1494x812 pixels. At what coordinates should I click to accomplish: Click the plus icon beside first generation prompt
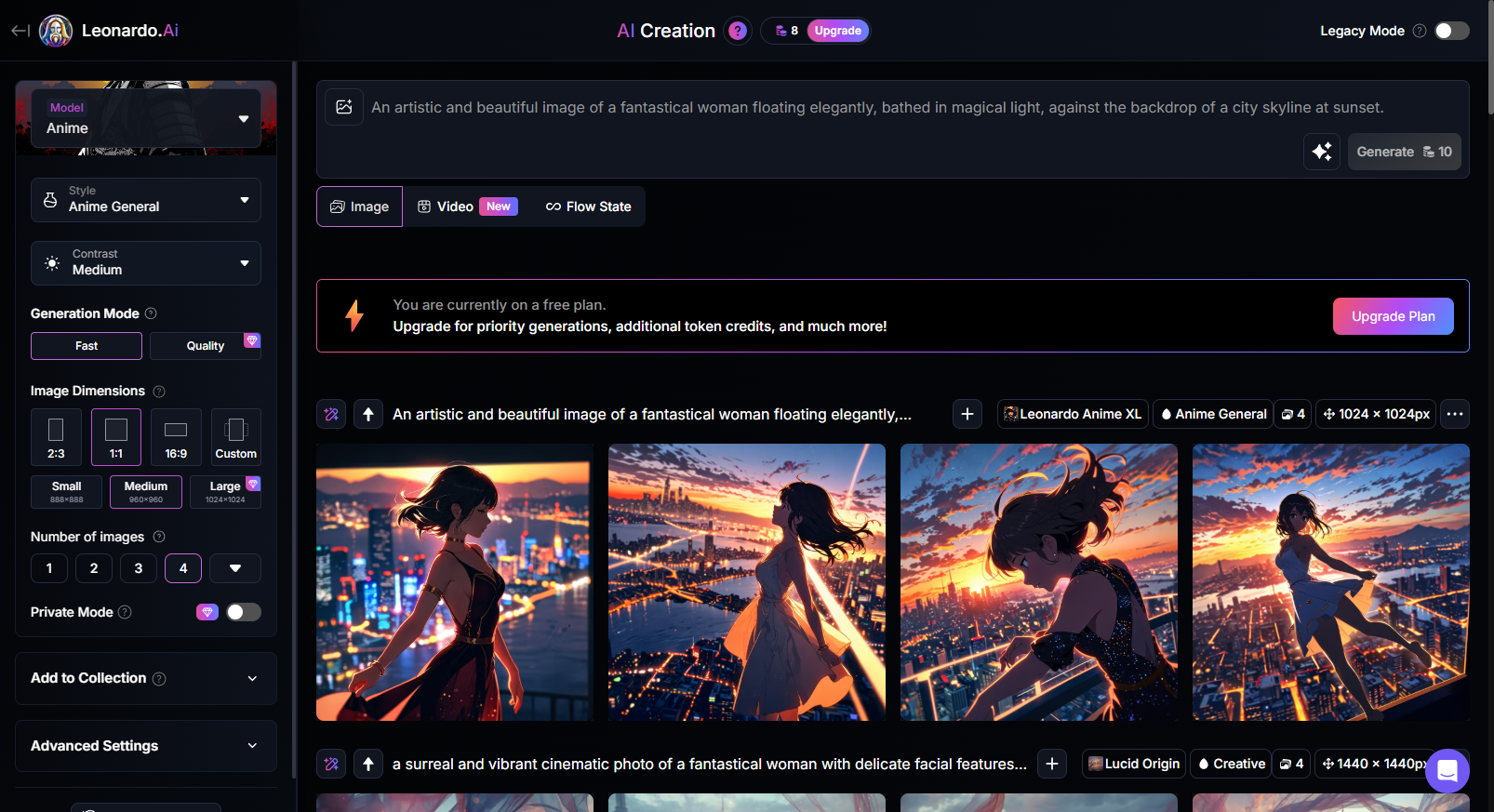pyautogui.click(x=967, y=414)
